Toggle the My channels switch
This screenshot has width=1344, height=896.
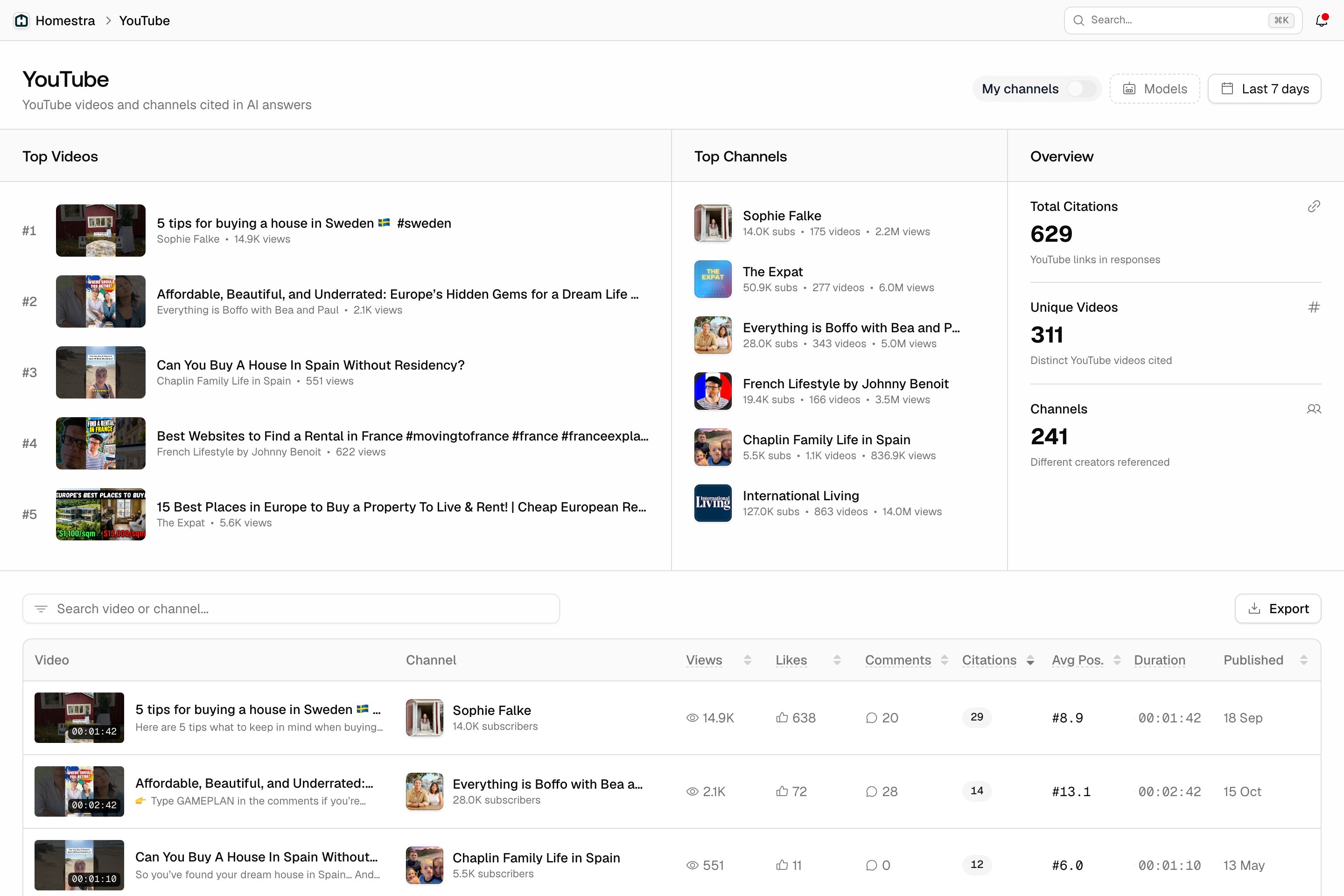pyautogui.click(x=1082, y=89)
